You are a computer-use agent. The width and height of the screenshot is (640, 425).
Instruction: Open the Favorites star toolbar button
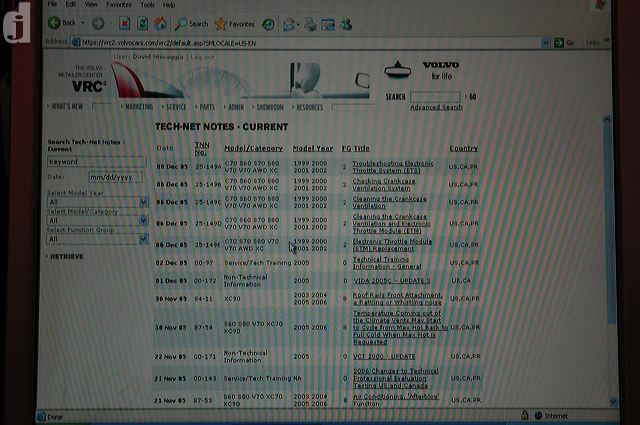tap(235, 24)
